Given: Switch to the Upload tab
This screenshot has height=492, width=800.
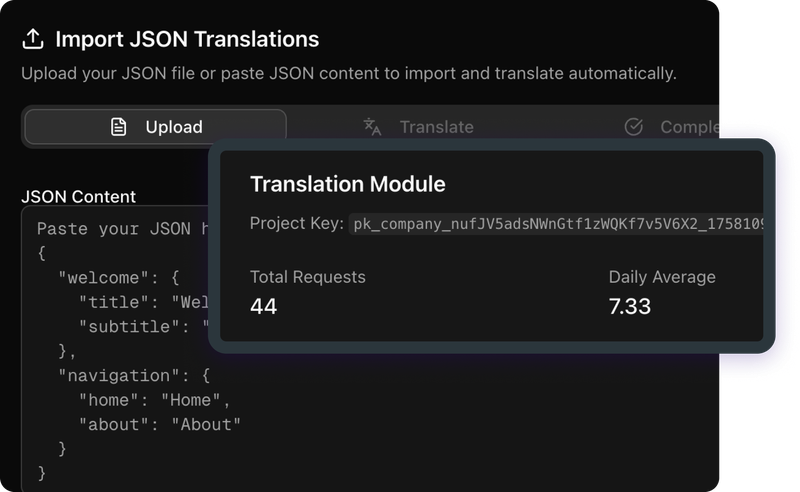Looking at the screenshot, I should click(155, 127).
